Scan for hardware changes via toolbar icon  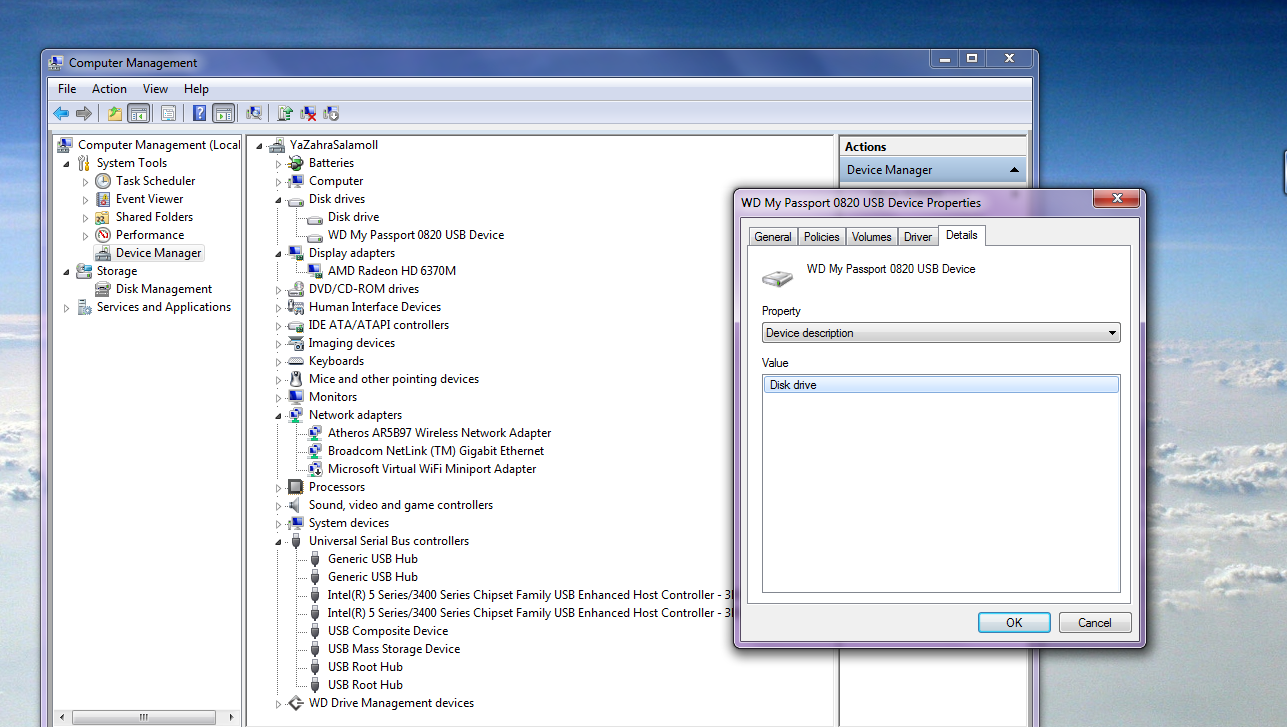254,114
